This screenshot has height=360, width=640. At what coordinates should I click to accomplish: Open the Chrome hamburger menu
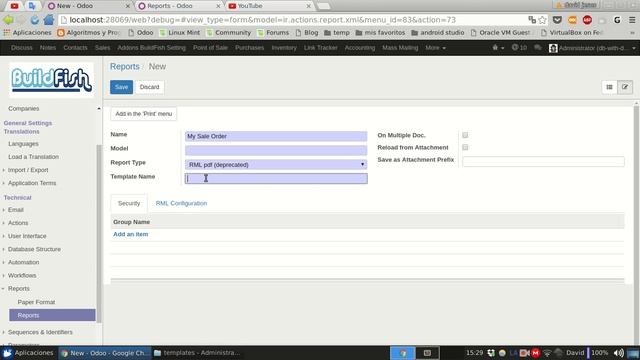pos(632,20)
